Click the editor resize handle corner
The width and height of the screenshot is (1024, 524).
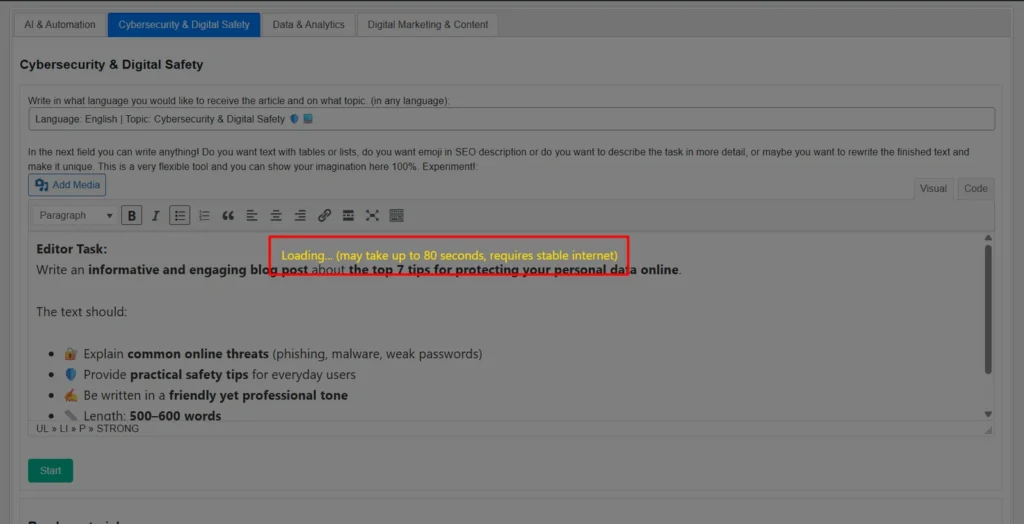click(988, 430)
